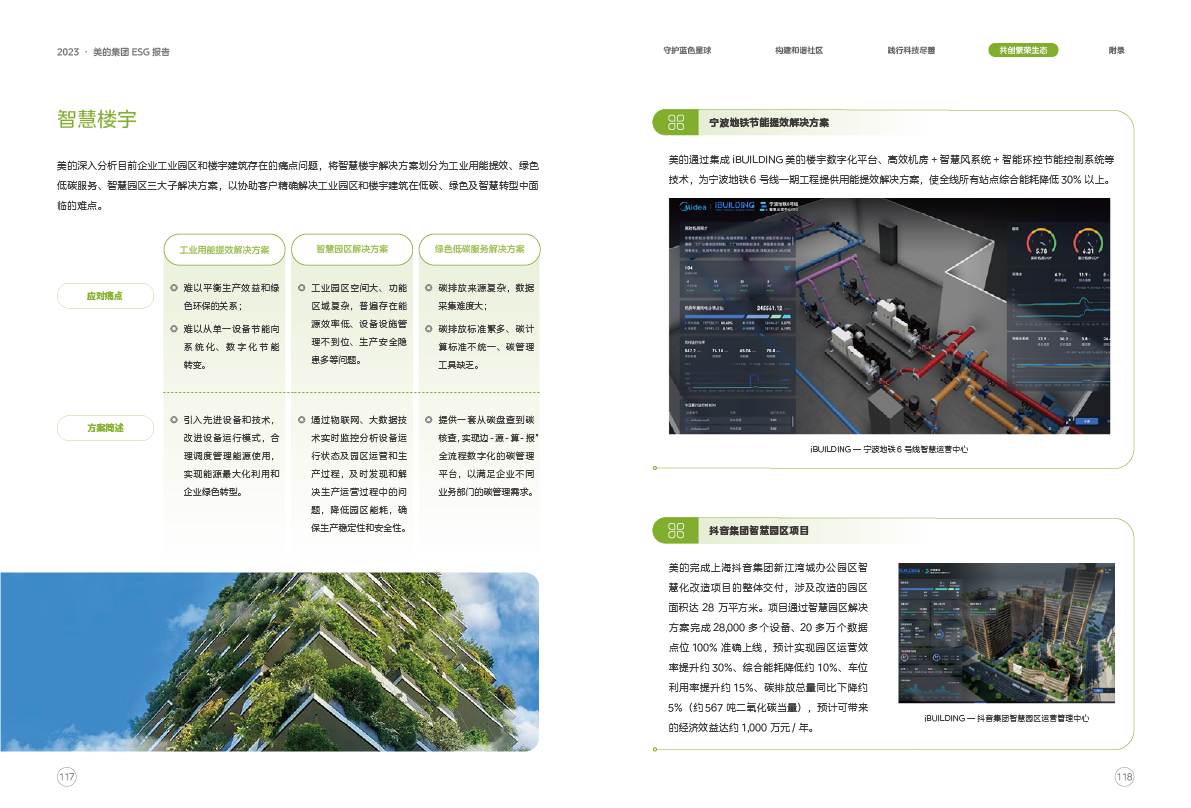Select the first tab in the top navigation
The width and height of the screenshot is (1191, 808).
coord(687,50)
